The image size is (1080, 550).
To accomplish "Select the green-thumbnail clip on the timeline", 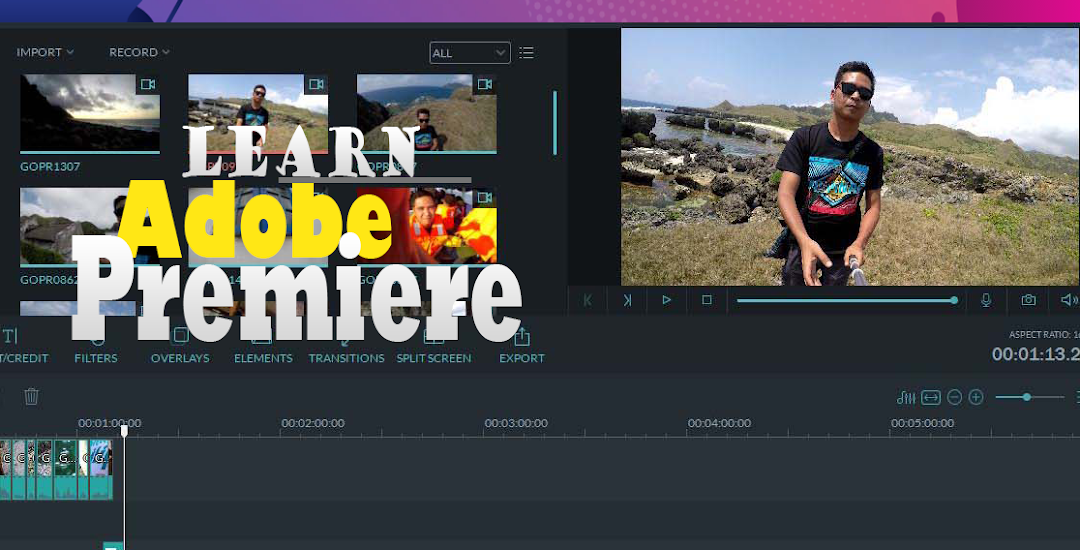I will coord(66,469).
